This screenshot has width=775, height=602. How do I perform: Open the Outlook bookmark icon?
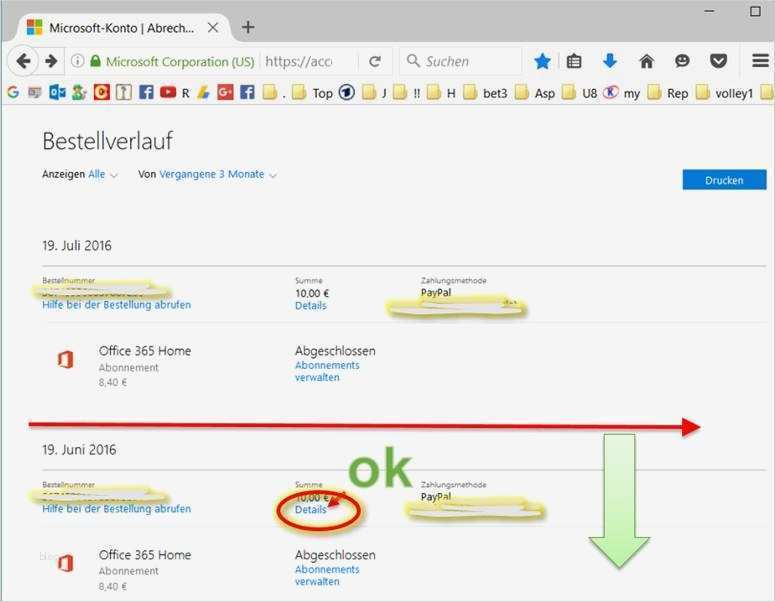coord(57,92)
